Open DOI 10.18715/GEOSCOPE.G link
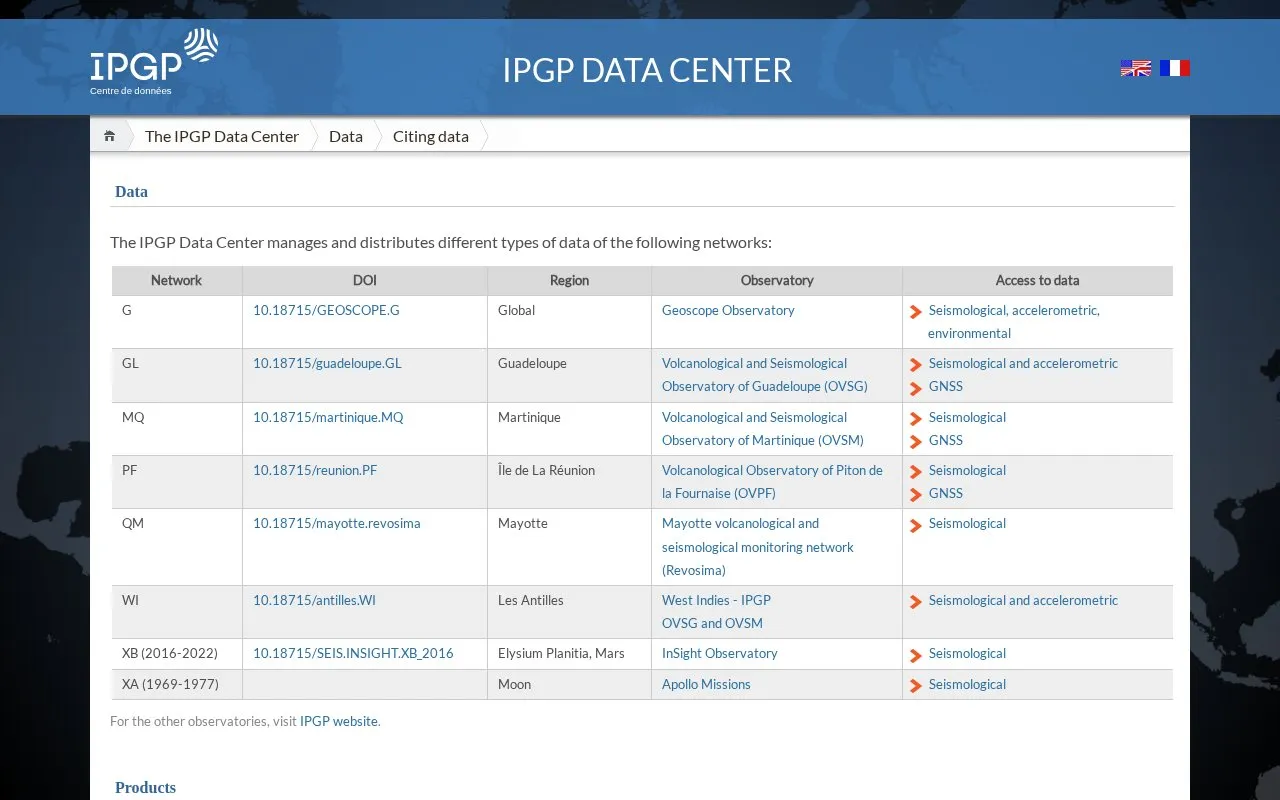Screen dimensions: 1280x800 click(x=326, y=310)
